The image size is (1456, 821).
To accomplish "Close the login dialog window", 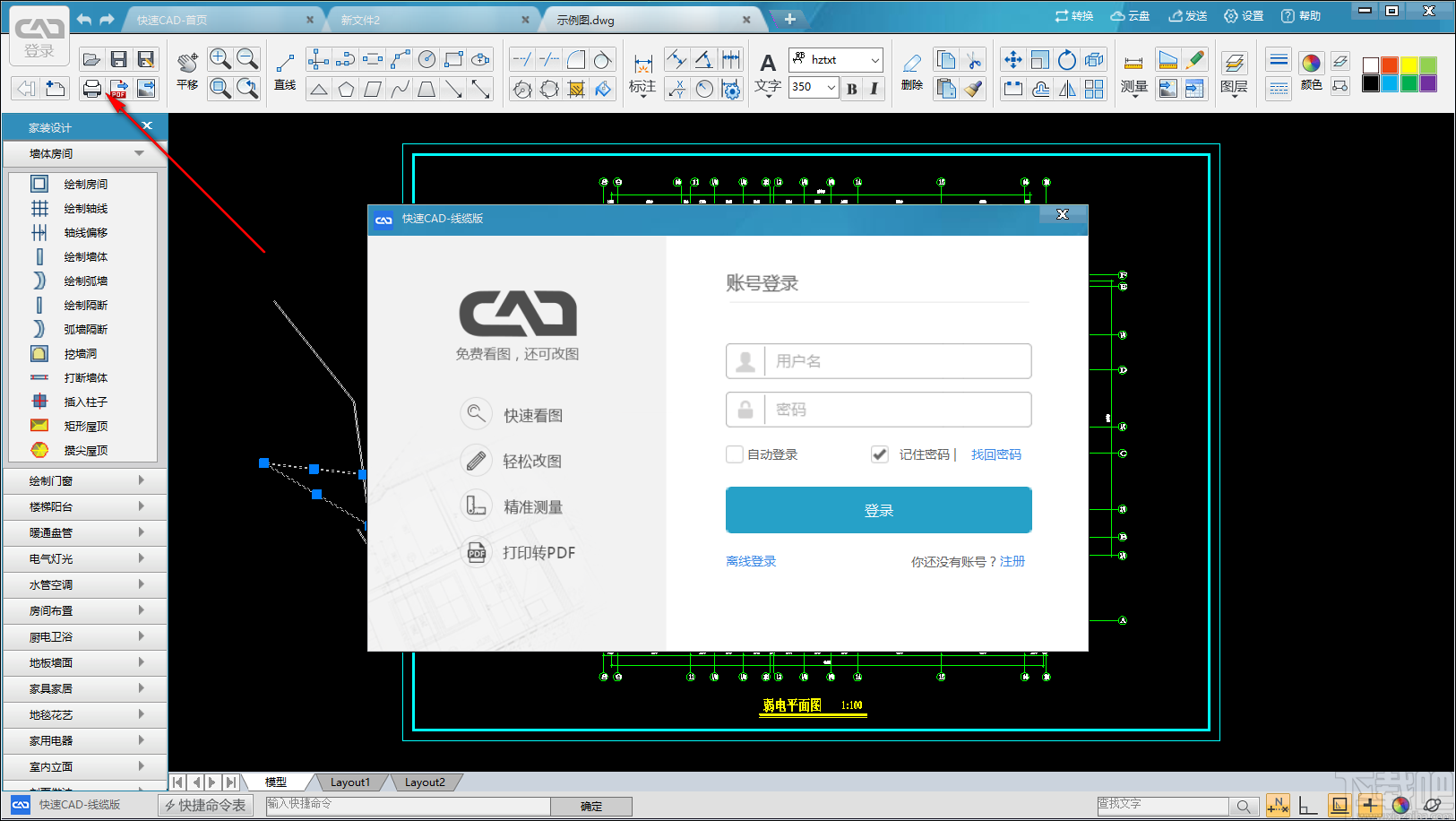I will click(1063, 214).
